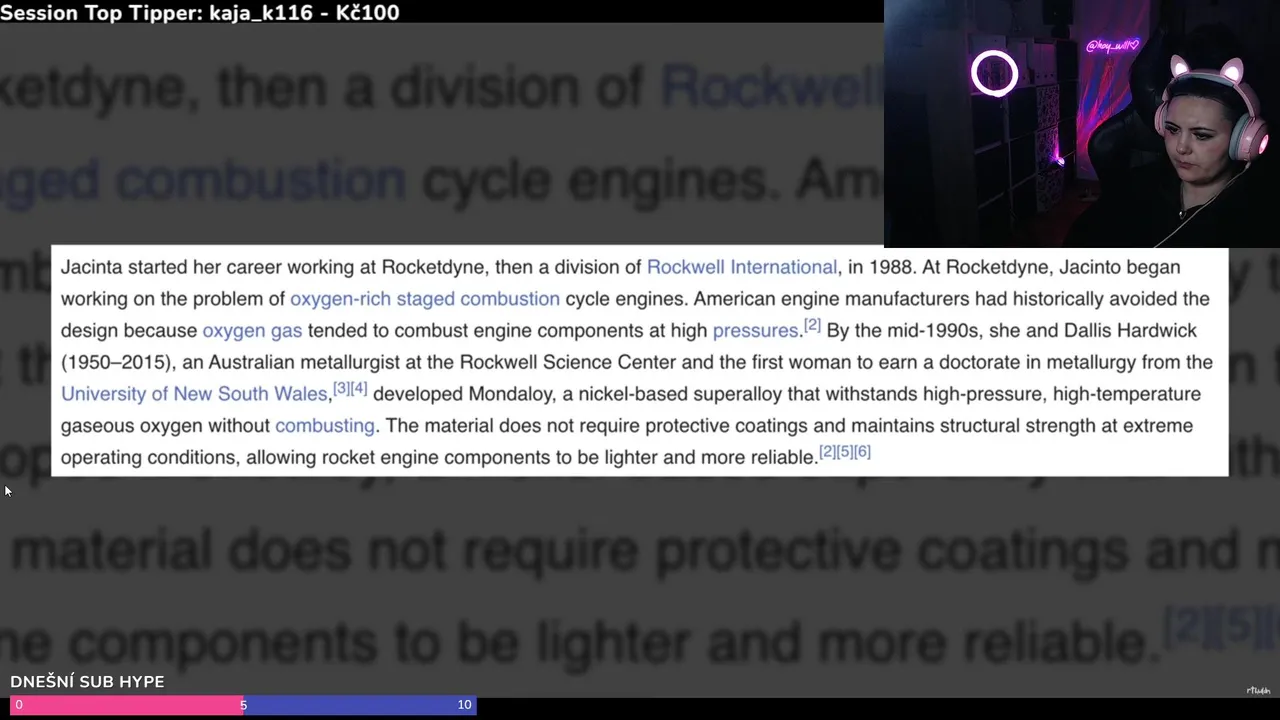Open the University of New South Wales link
Viewport: 1280px width, 720px height.
coord(194,394)
